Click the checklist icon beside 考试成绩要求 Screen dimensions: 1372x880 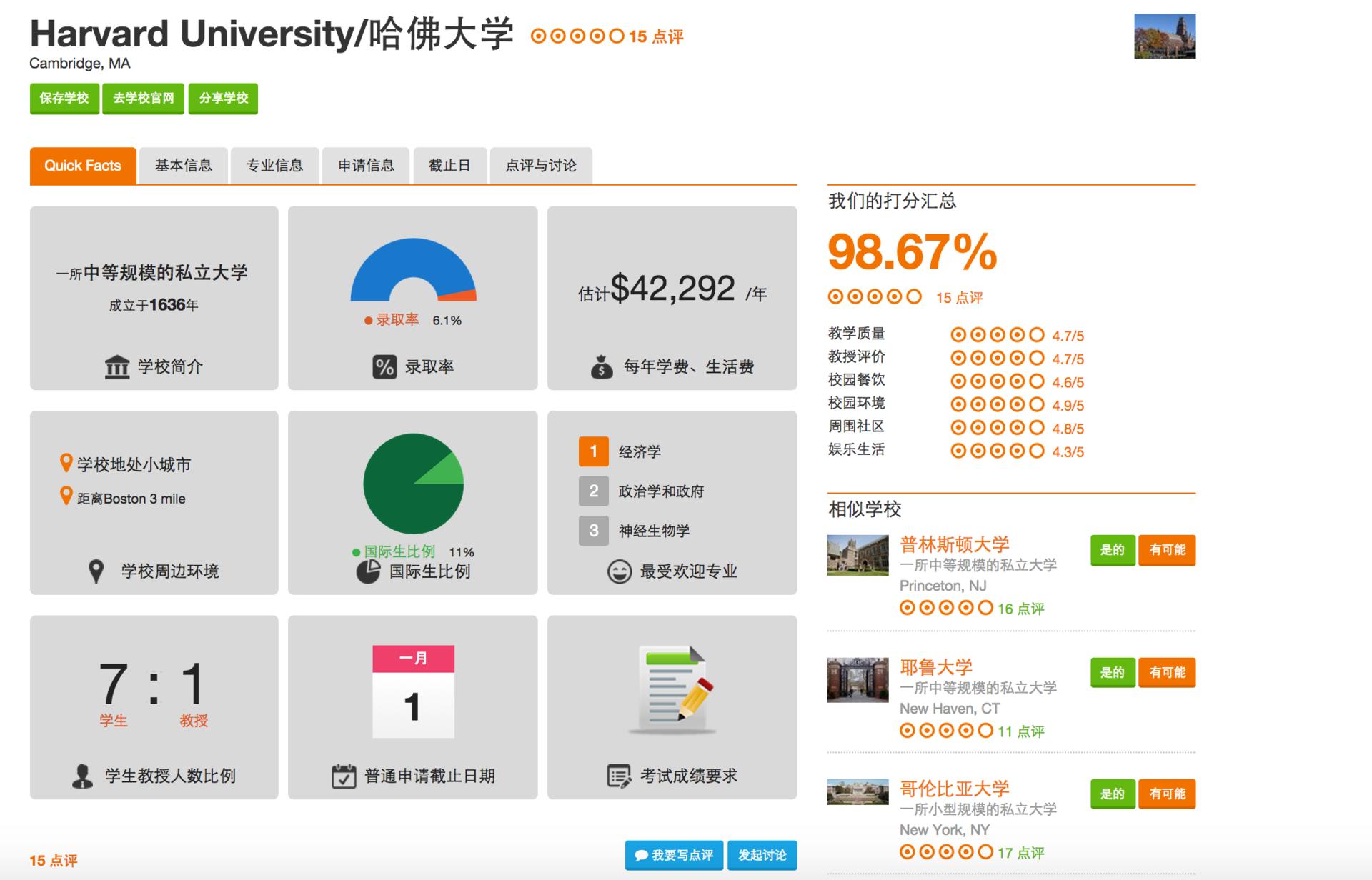point(619,776)
